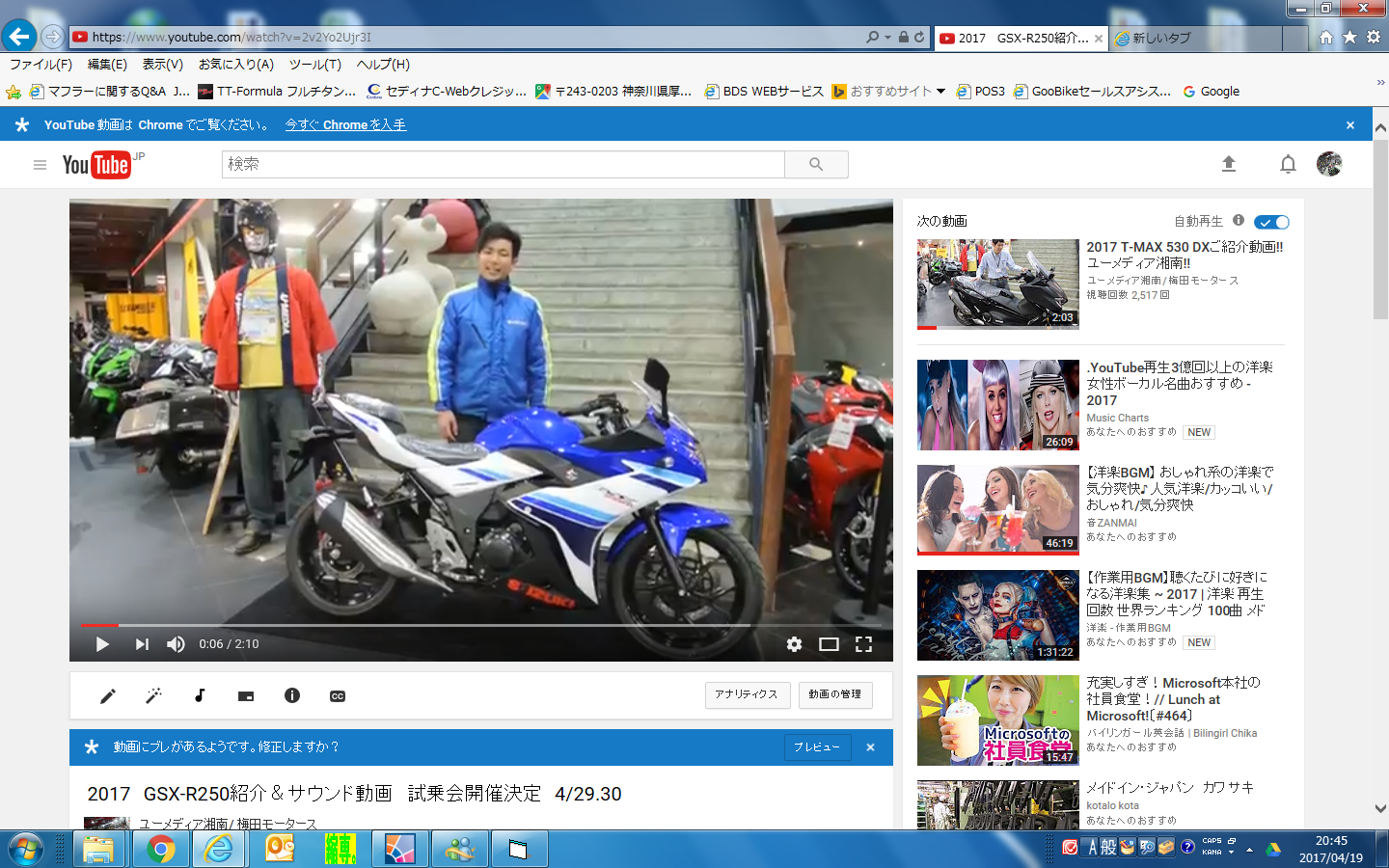Open the YouTube guide hamburger menu

tap(40, 165)
